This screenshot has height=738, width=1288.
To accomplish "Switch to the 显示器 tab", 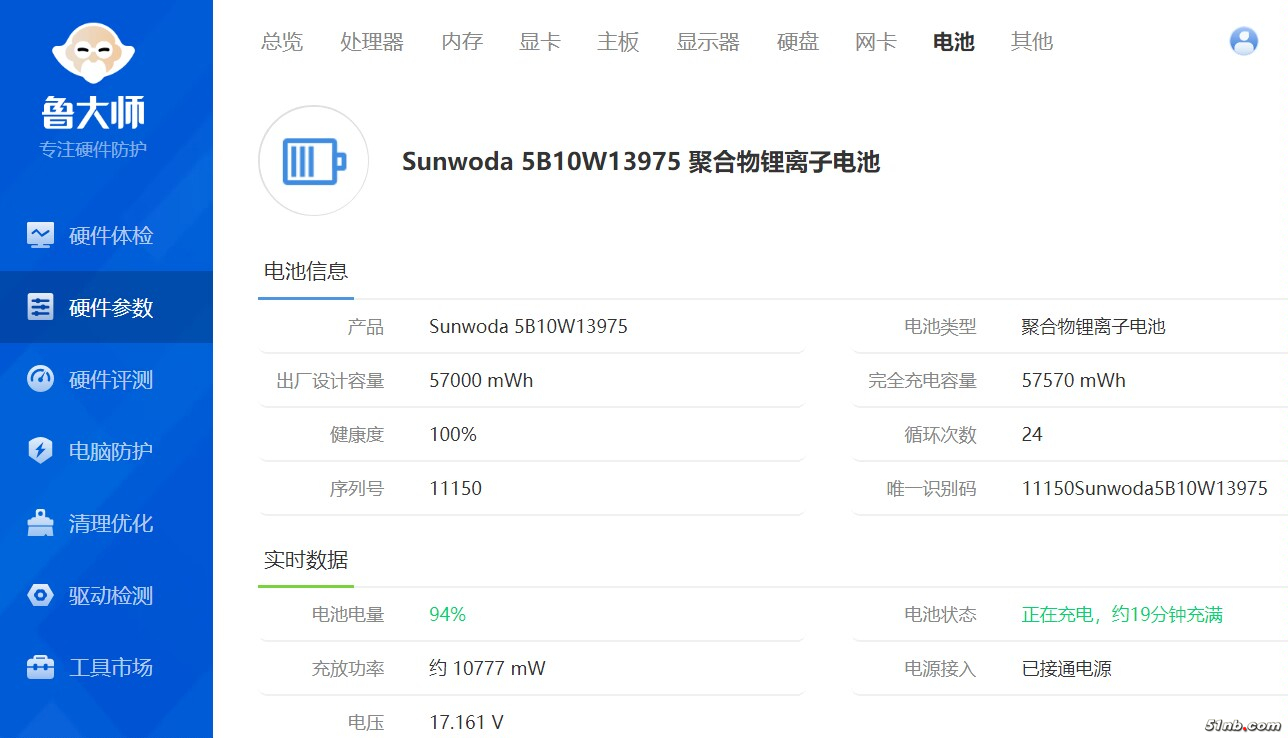I will tap(708, 42).
